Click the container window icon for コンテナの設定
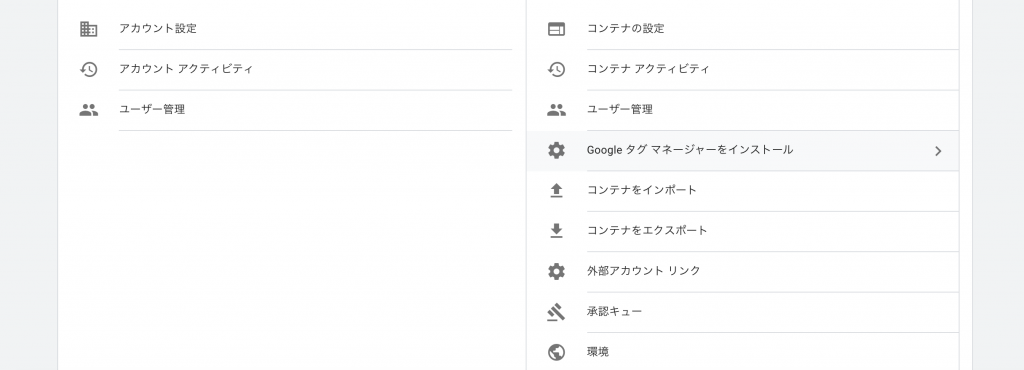 (556, 29)
